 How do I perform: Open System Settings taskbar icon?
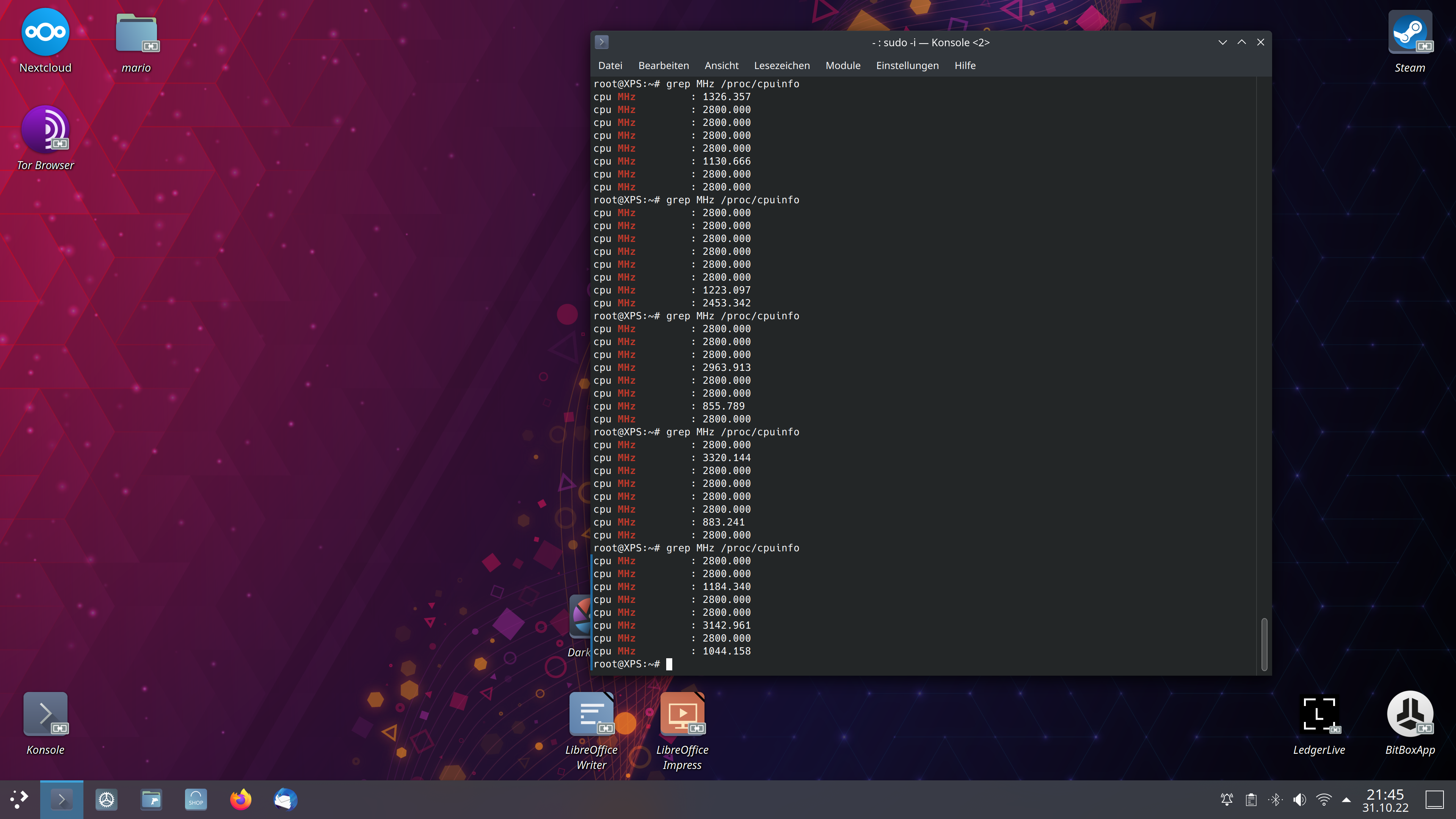106,799
